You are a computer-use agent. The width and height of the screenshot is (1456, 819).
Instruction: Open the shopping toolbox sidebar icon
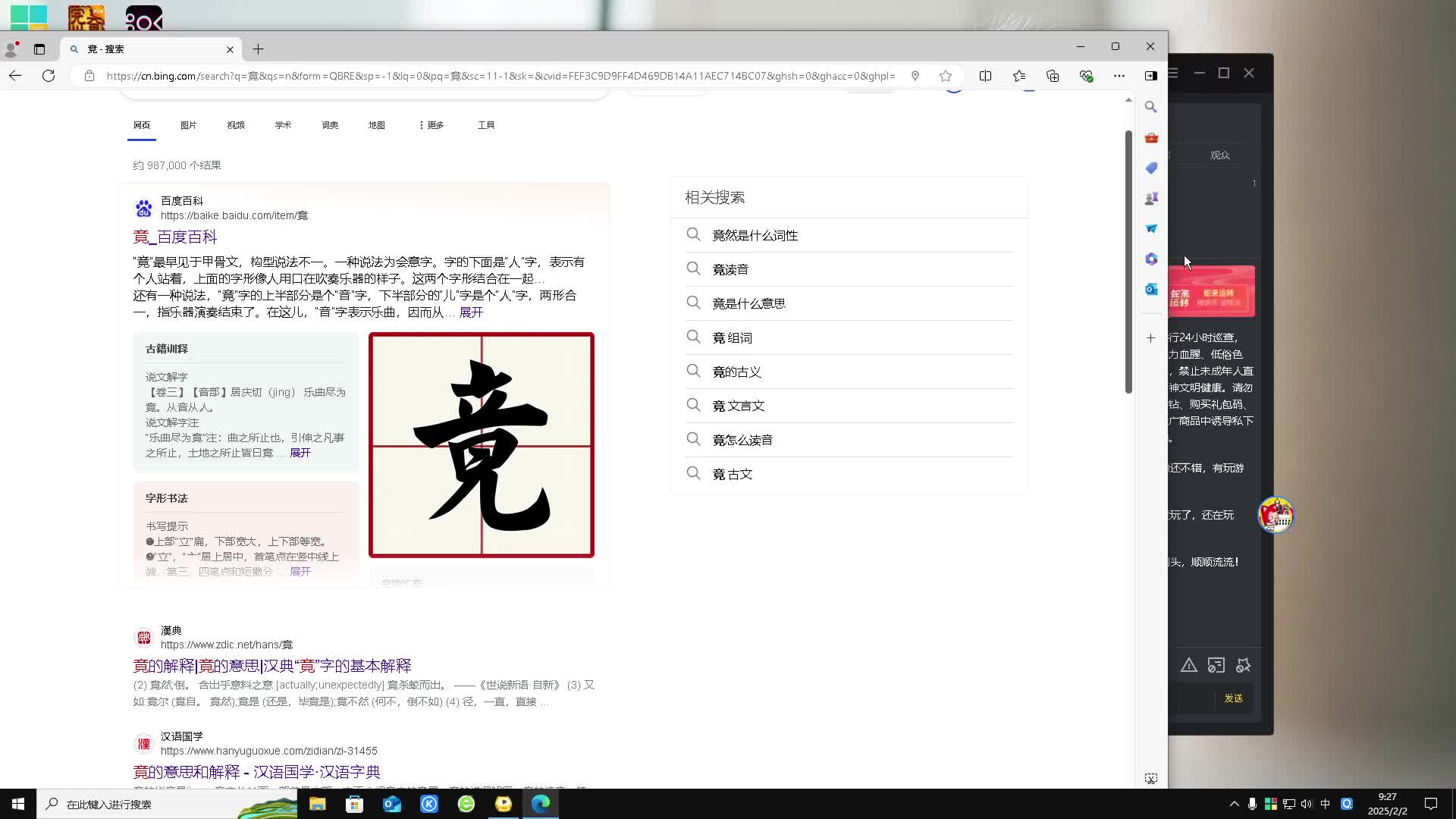[x=1151, y=138]
